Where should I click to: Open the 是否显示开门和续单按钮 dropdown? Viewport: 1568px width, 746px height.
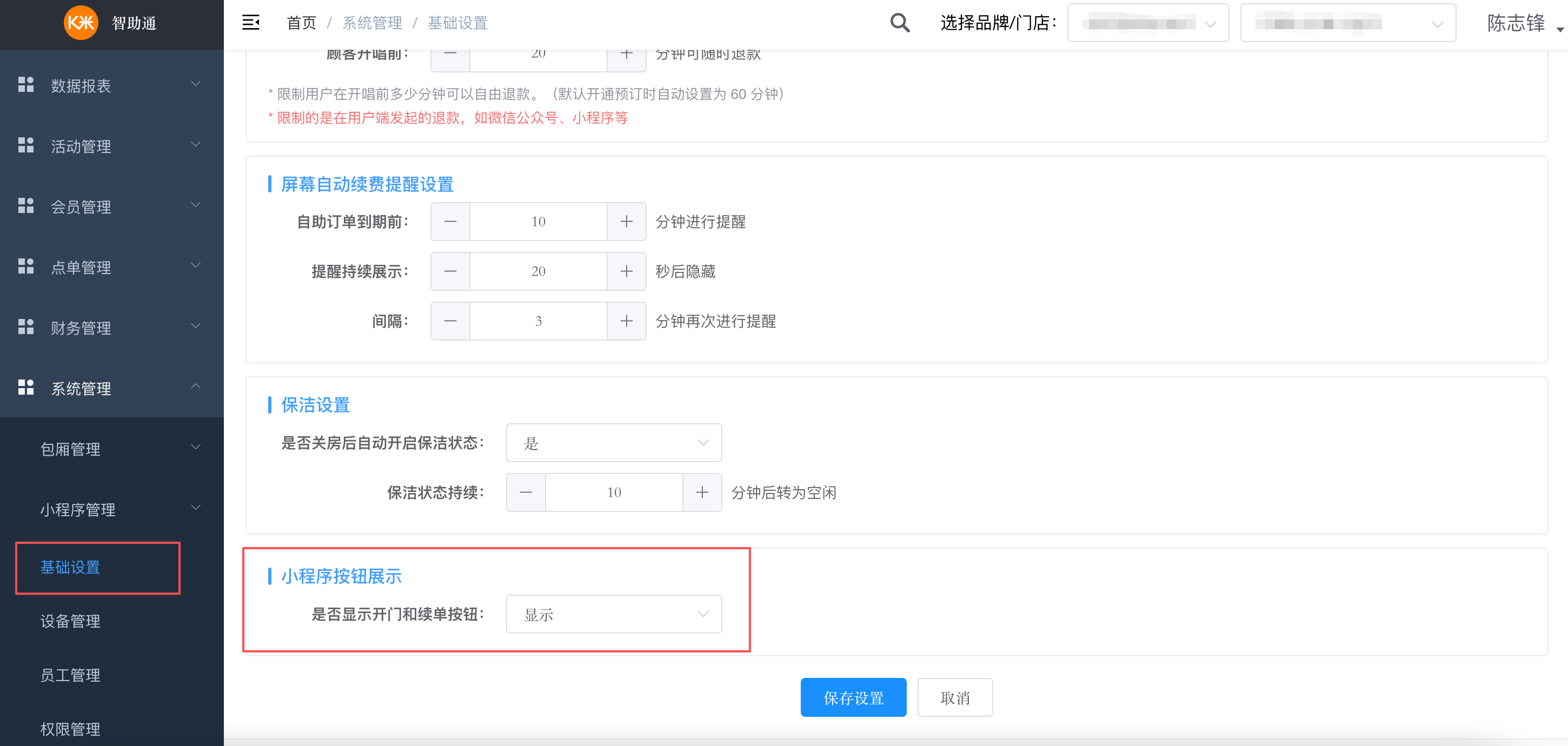[613, 614]
